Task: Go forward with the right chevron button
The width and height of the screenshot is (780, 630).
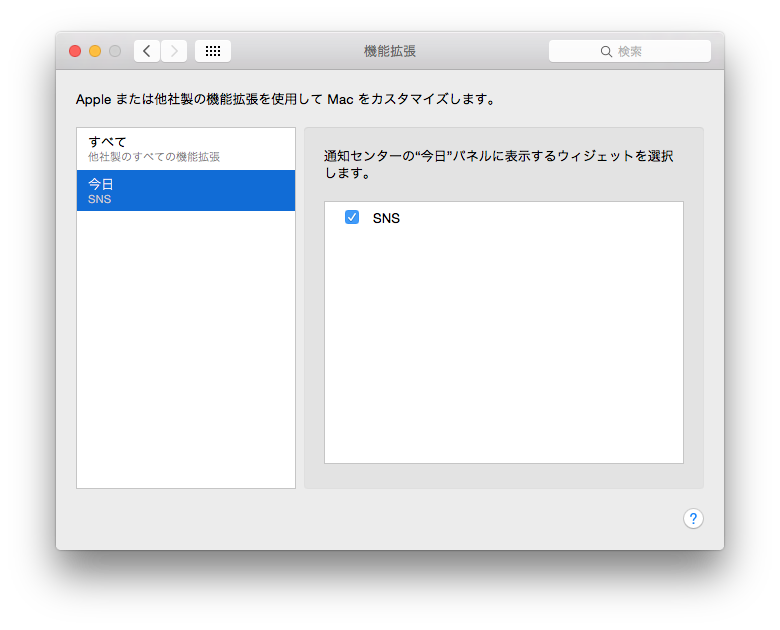Action: 174,51
